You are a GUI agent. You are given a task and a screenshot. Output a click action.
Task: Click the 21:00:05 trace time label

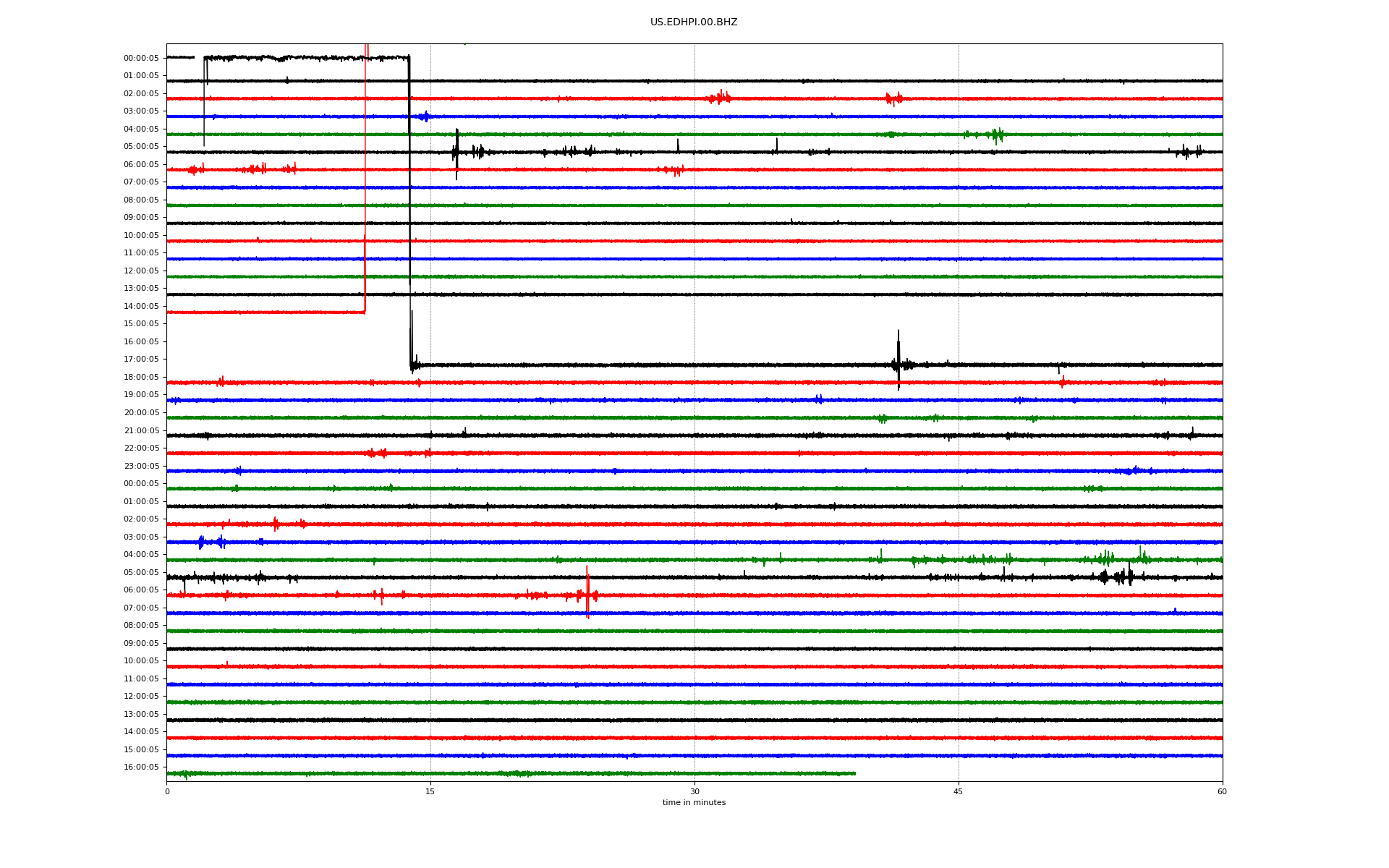click(x=141, y=431)
